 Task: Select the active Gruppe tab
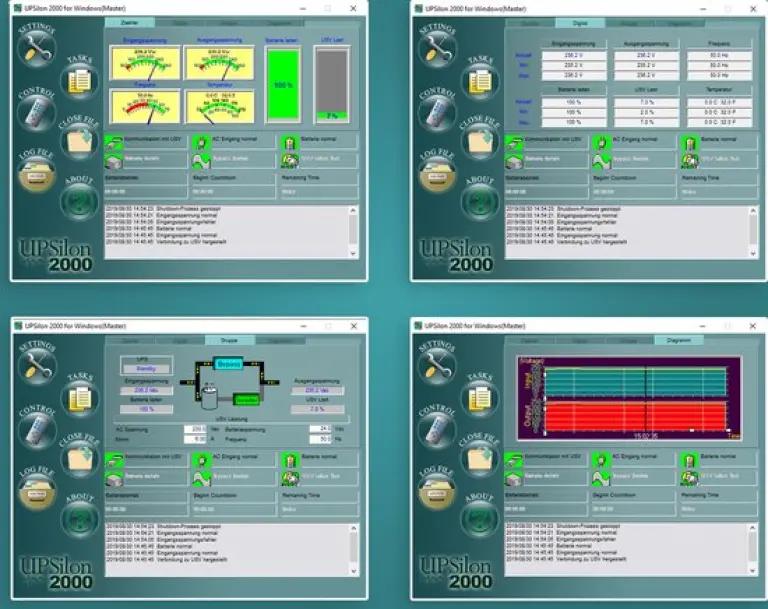(229, 340)
